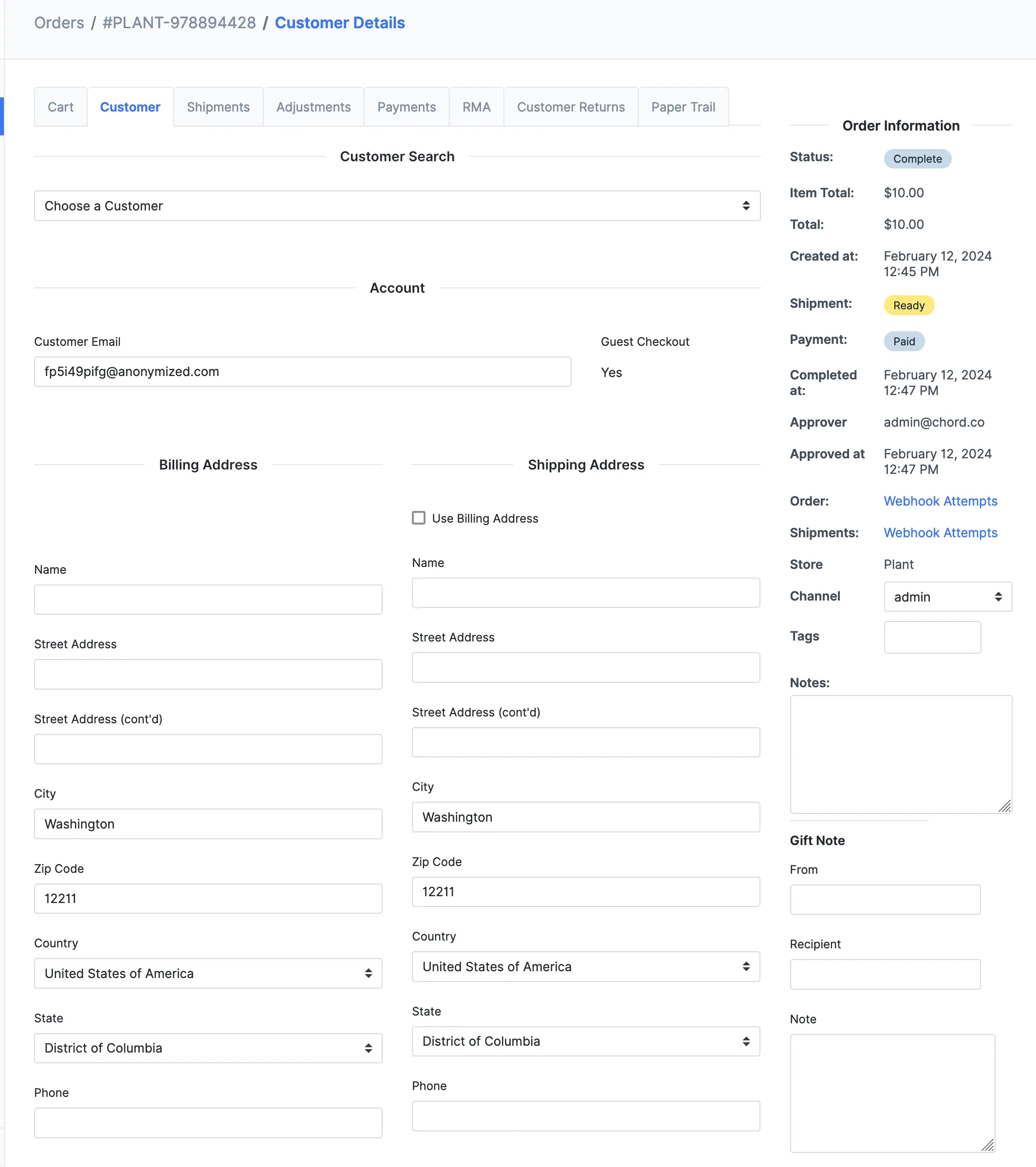This screenshot has width=1036, height=1167.
Task: Open the Adjustments tab
Action: click(x=314, y=107)
